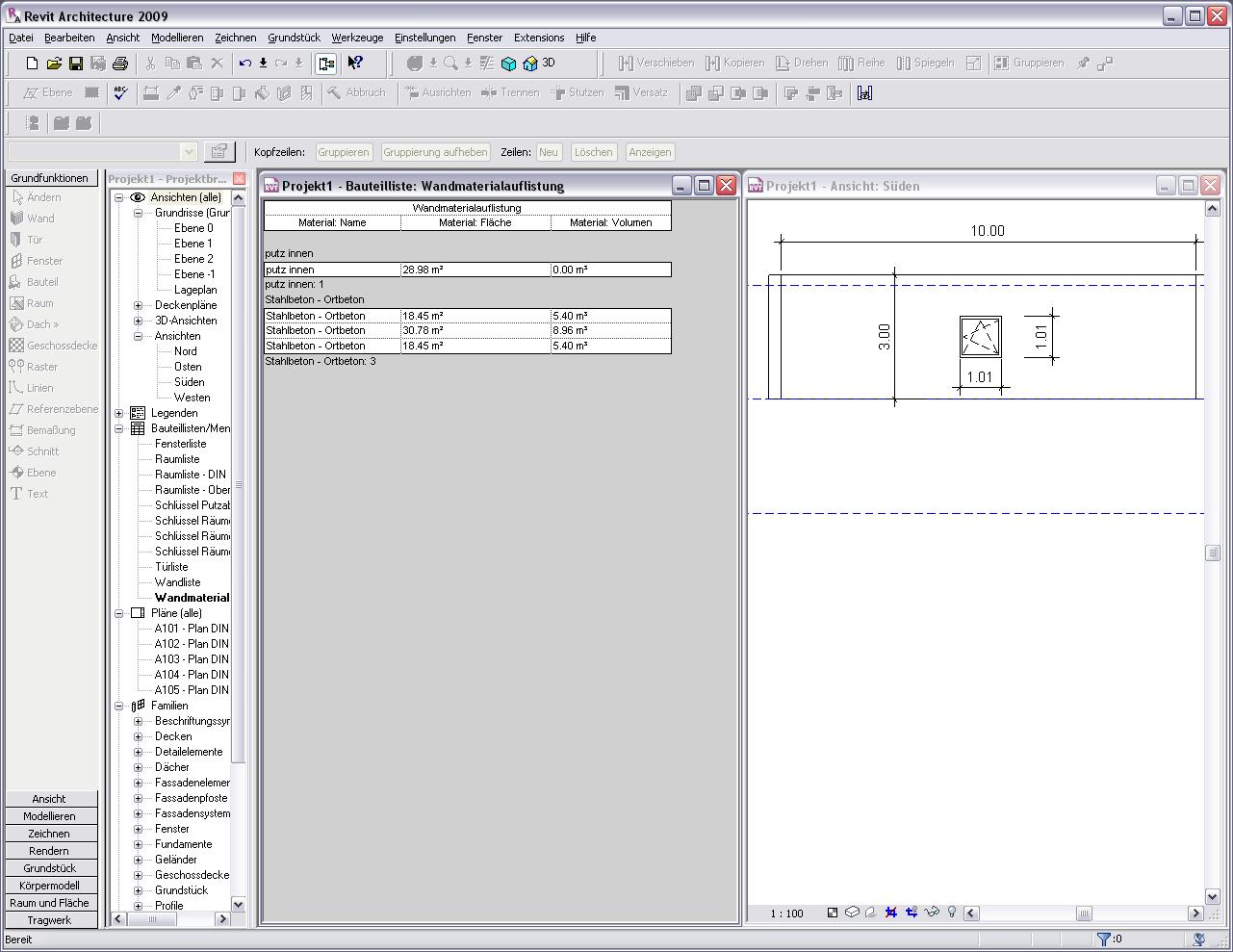
Task: Expand the Fenster family node in browser
Action: [138, 829]
